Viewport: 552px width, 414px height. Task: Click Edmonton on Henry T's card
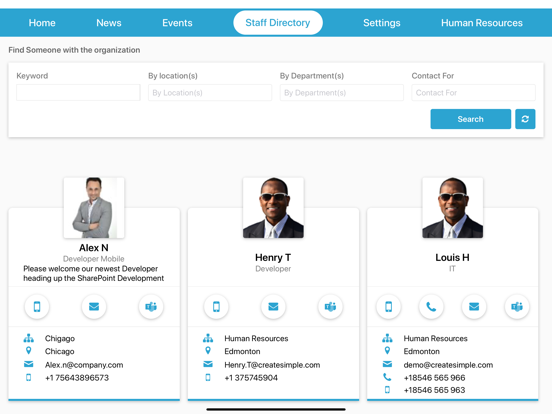tap(242, 351)
